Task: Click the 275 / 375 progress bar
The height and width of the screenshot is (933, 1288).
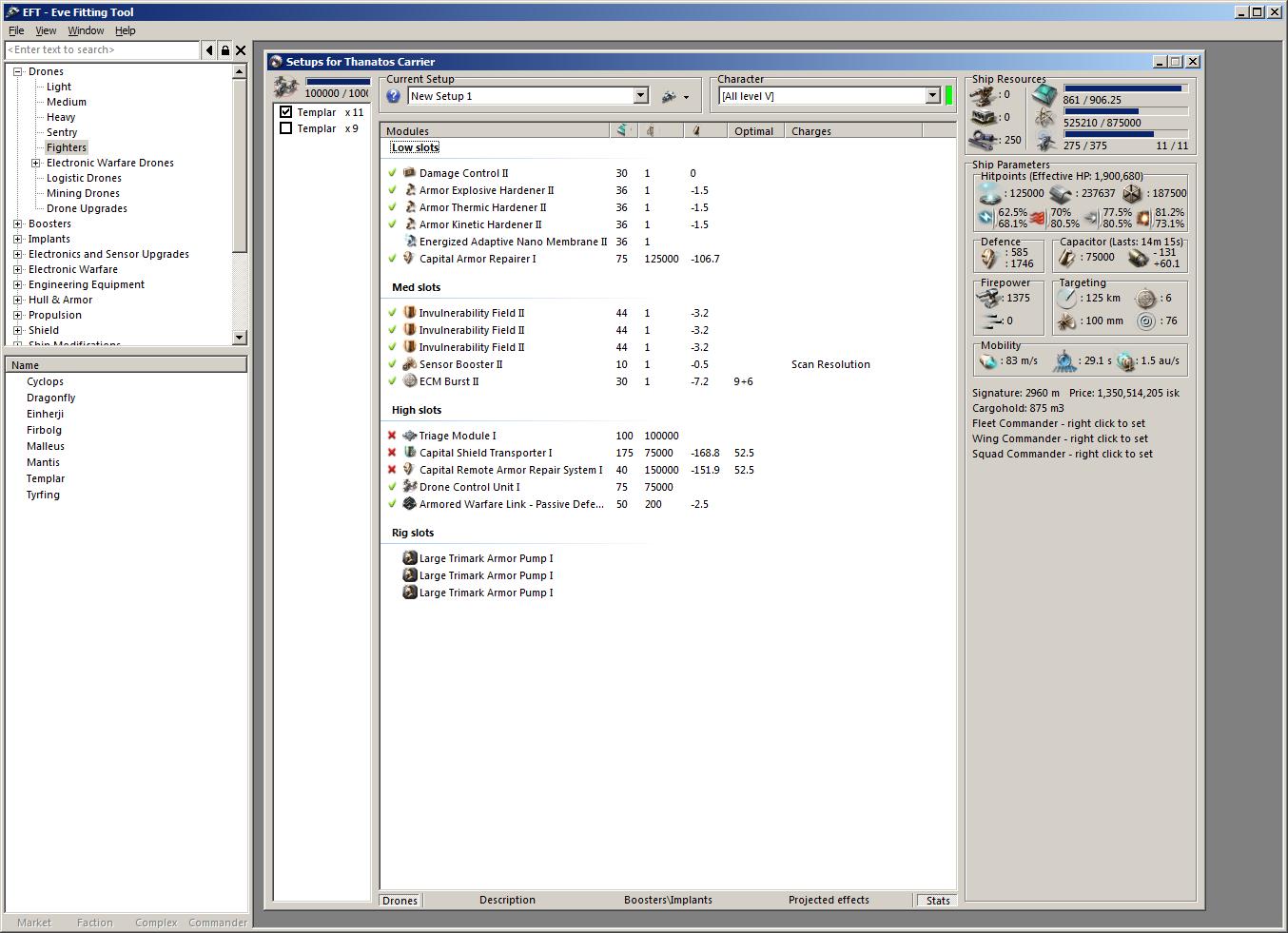Action: coord(1124,134)
